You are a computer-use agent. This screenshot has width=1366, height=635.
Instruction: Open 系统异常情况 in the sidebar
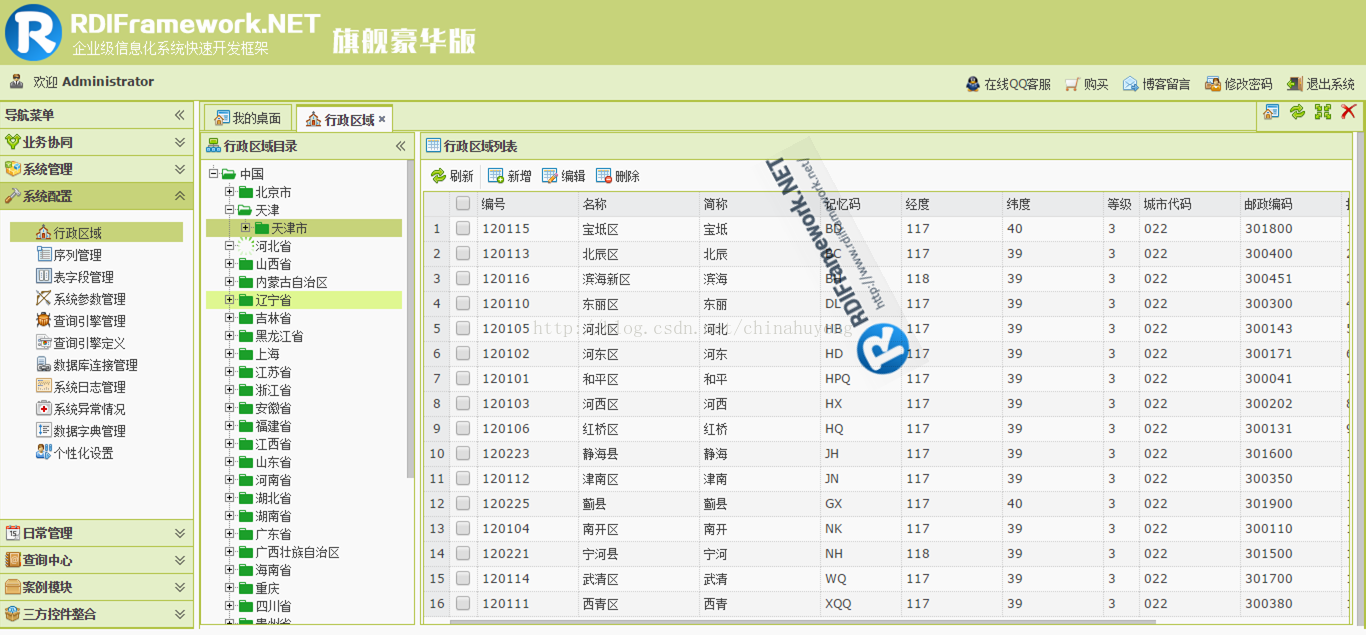81,409
